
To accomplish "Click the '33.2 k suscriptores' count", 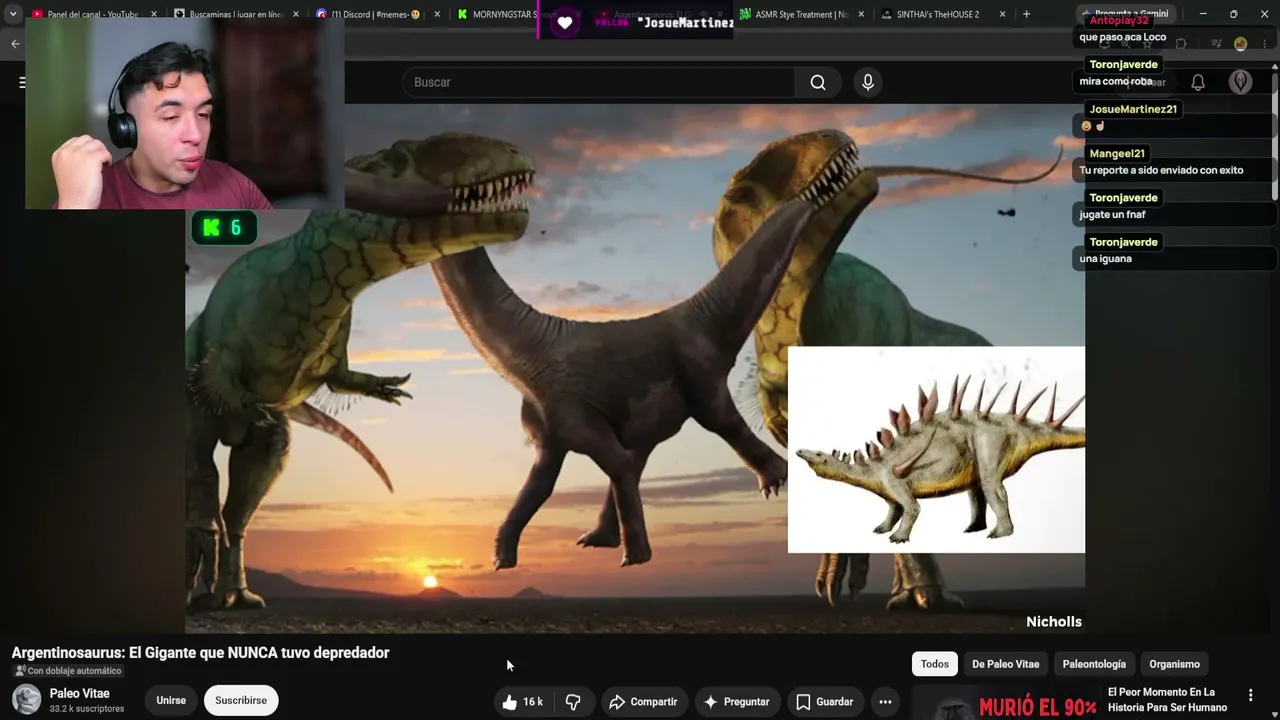I will click(87, 709).
